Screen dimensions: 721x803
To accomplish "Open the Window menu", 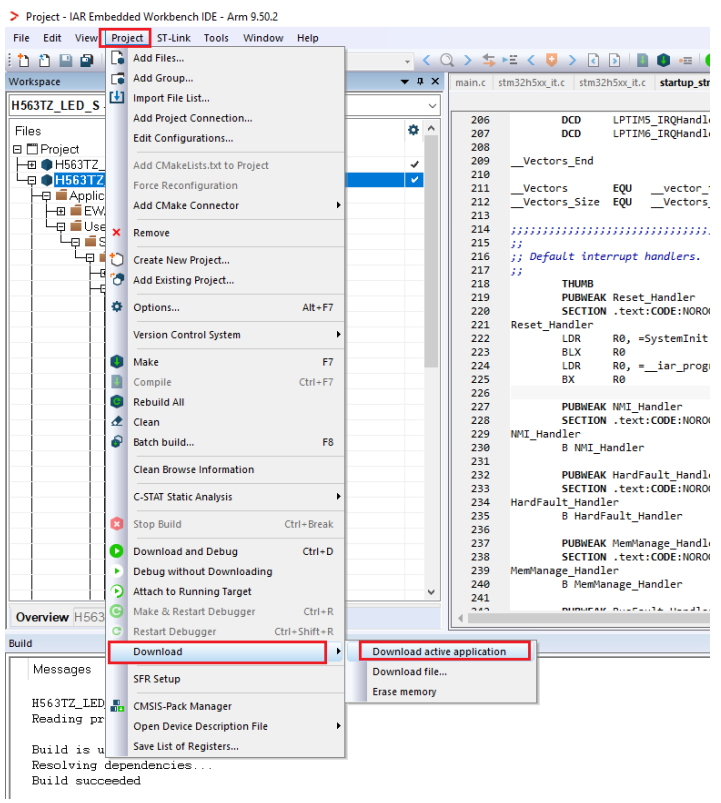I will [263, 38].
